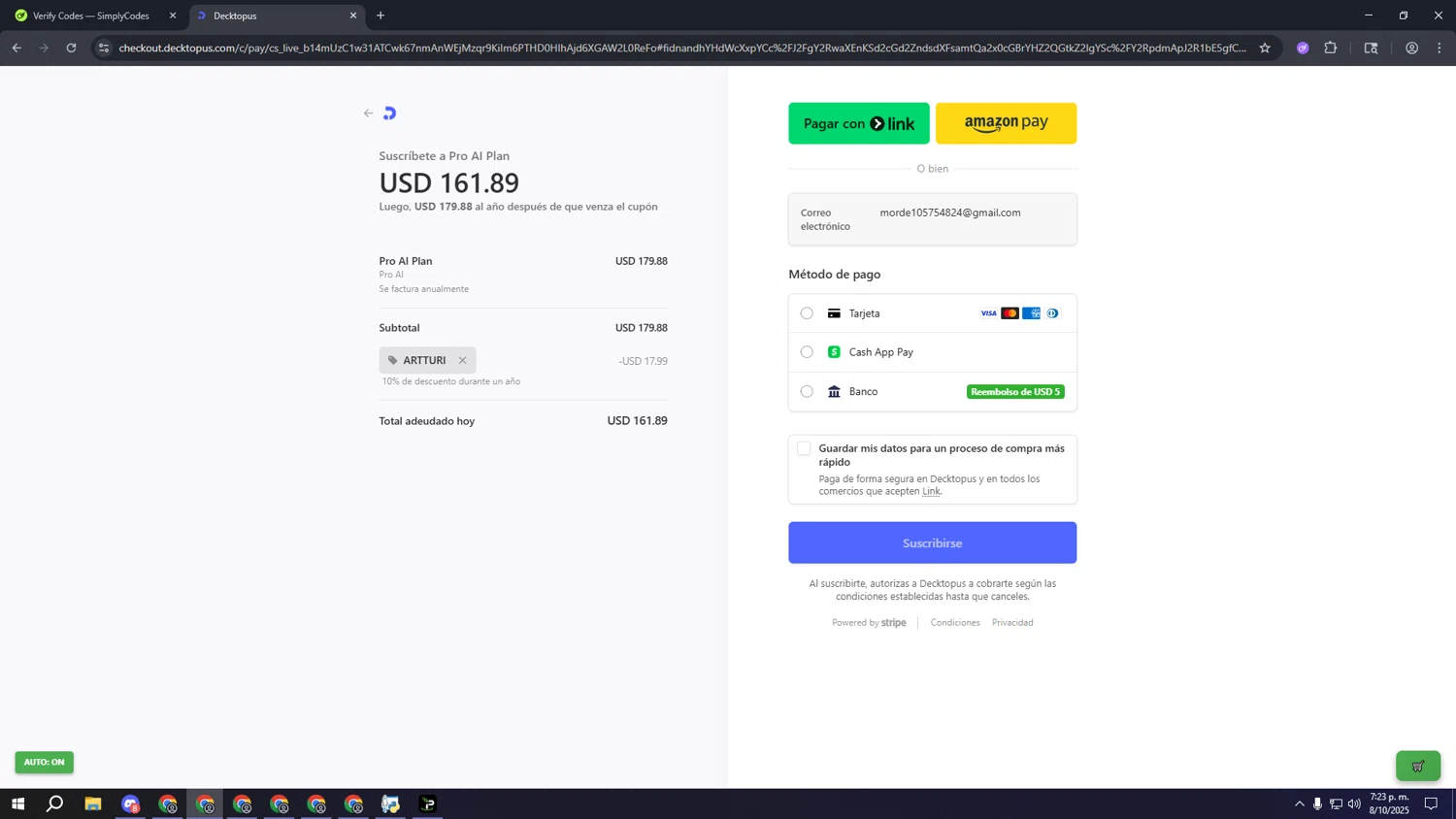Click the Mastercard logo

coord(1009,313)
